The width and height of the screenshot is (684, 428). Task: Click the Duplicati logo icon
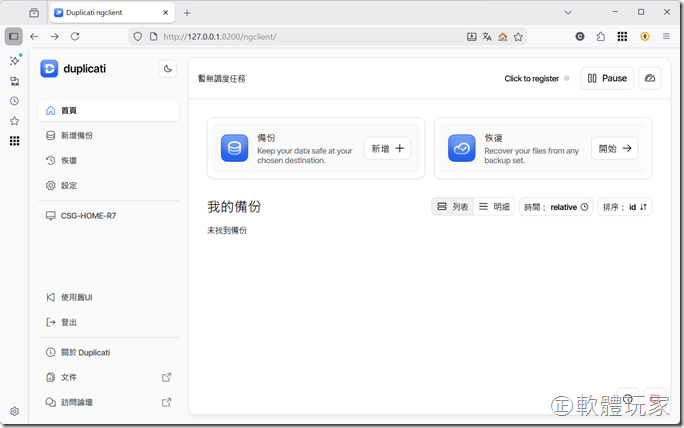click(x=49, y=69)
